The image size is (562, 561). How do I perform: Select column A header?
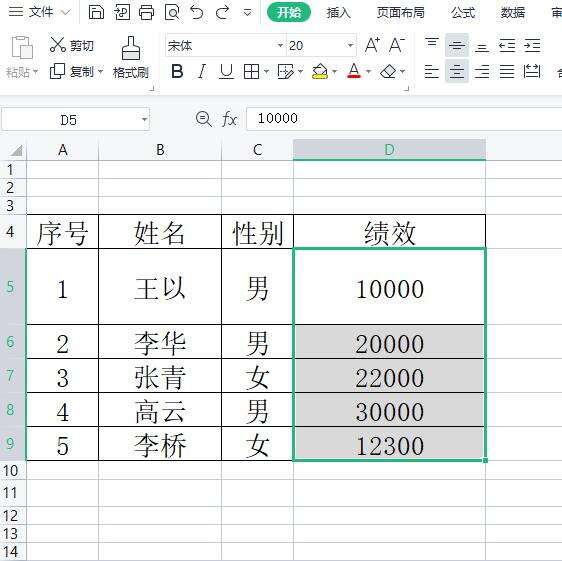(63, 150)
